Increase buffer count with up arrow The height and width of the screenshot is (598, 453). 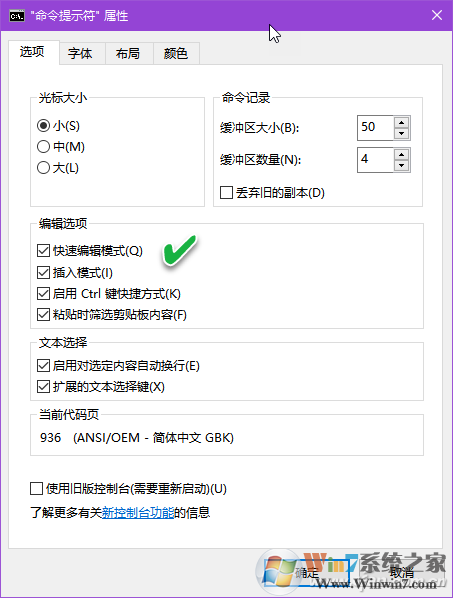click(402, 154)
